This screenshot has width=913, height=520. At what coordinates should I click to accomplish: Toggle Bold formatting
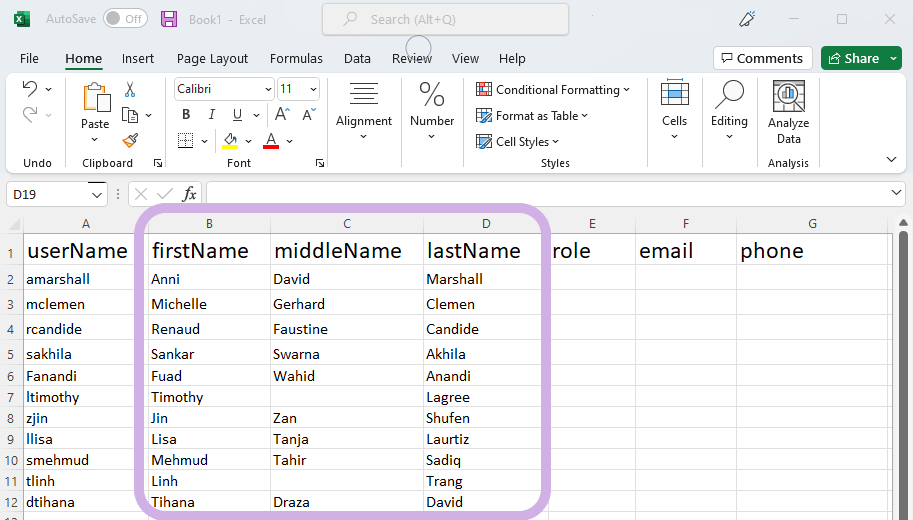tap(186, 115)
